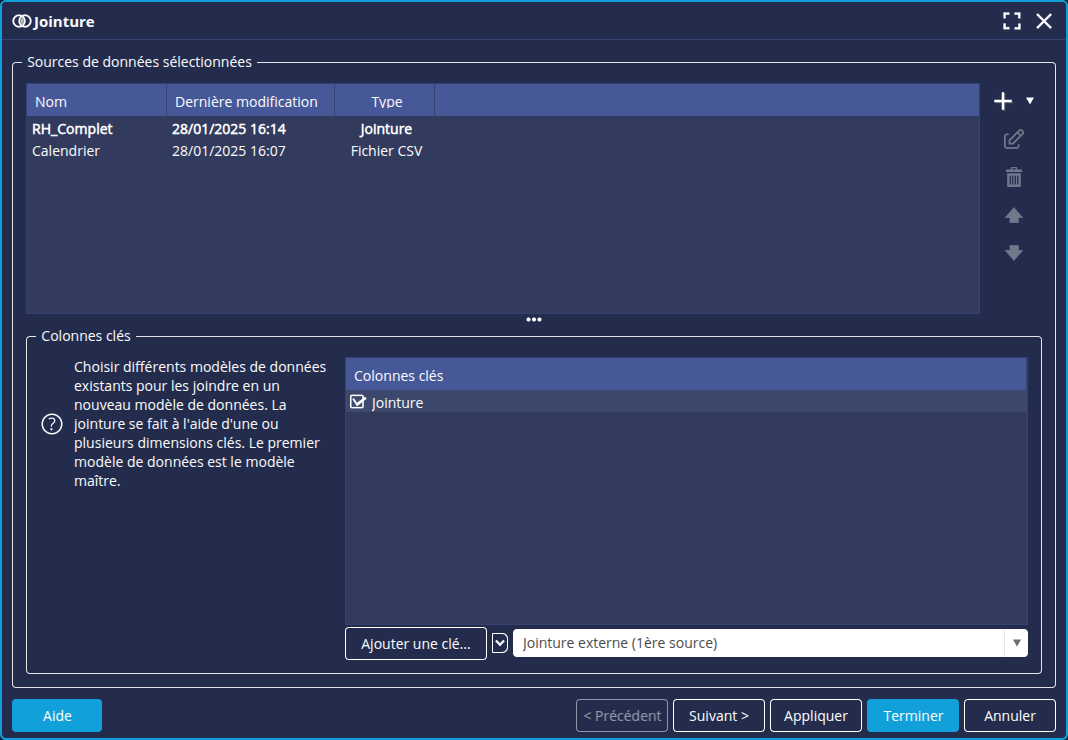Click the move down arrow icon
The height and width of the screenshot is (740, 1068).
(x=1014, y=253)
